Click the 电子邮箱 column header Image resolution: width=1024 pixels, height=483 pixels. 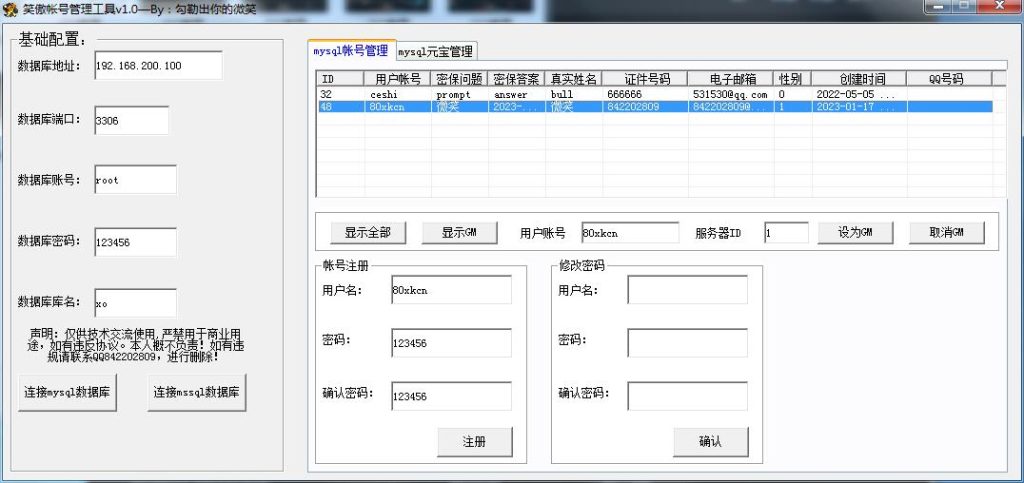(x=730, y=79)
